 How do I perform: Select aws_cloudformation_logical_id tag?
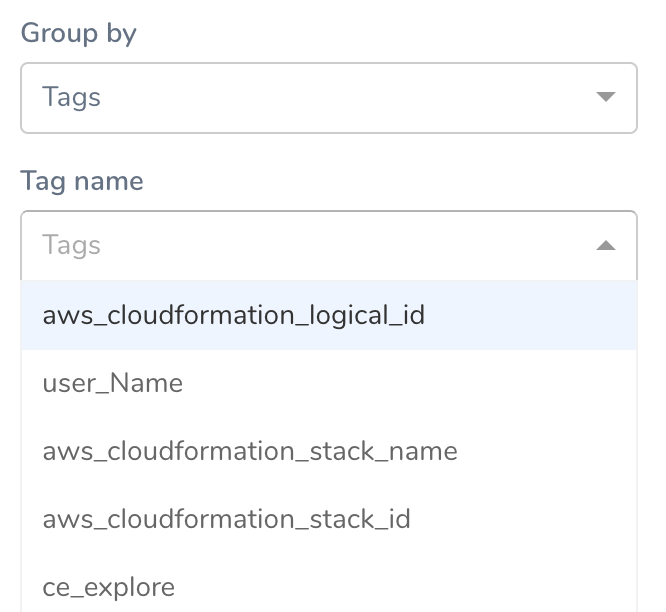pos(329,315)
